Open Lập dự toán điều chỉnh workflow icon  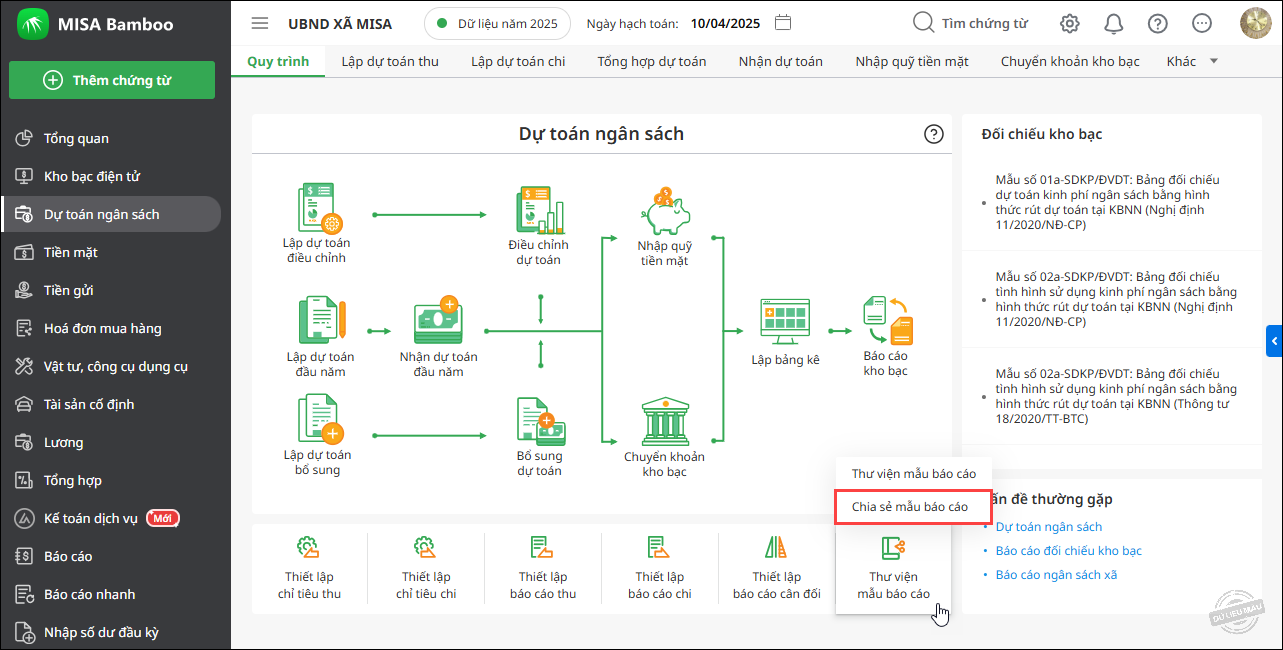pyautogui.click(x=319, y=208)
